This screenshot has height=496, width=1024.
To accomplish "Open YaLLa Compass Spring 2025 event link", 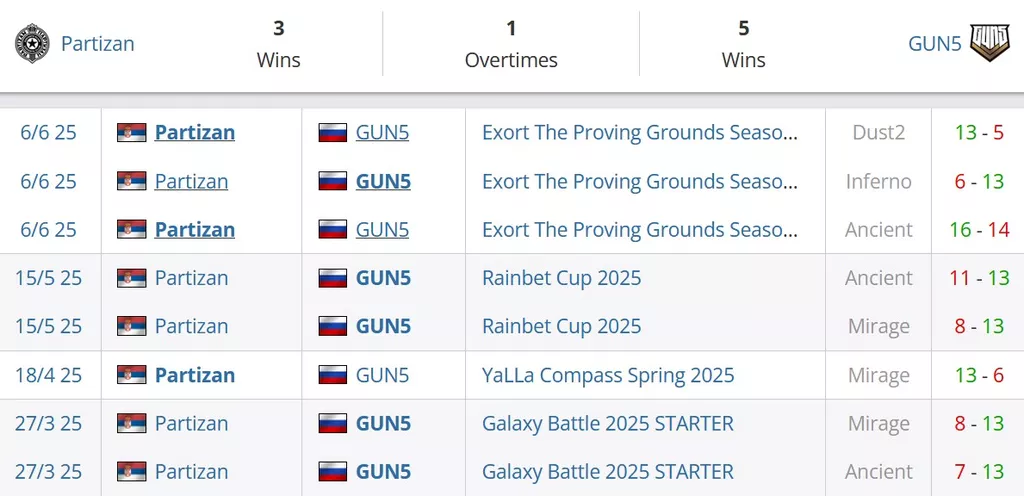I will point(608,375).
